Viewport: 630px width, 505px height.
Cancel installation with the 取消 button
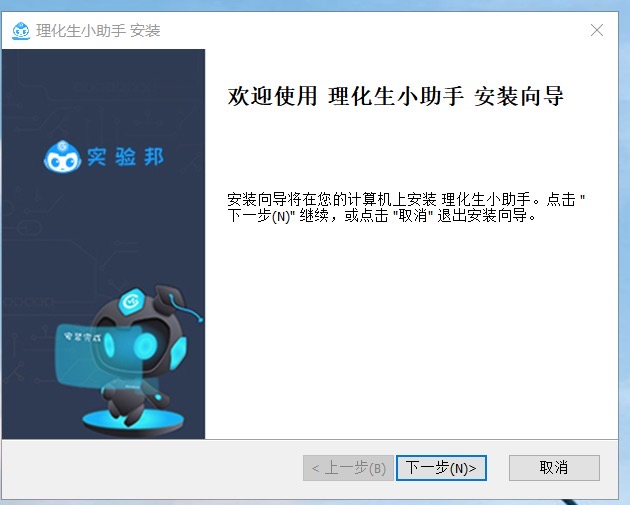point(554,468)
